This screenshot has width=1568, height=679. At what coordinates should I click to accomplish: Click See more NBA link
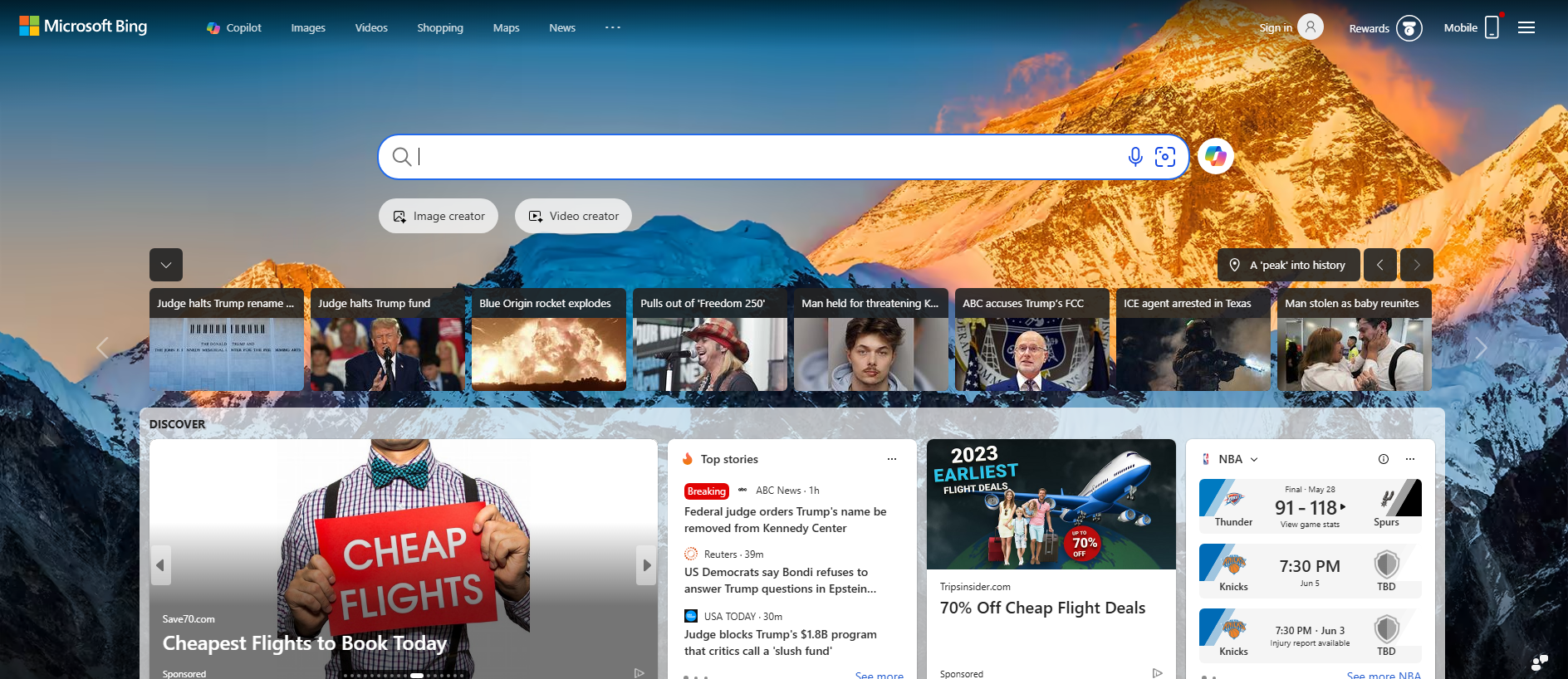pyautogui.click(x=1384, y=675)
